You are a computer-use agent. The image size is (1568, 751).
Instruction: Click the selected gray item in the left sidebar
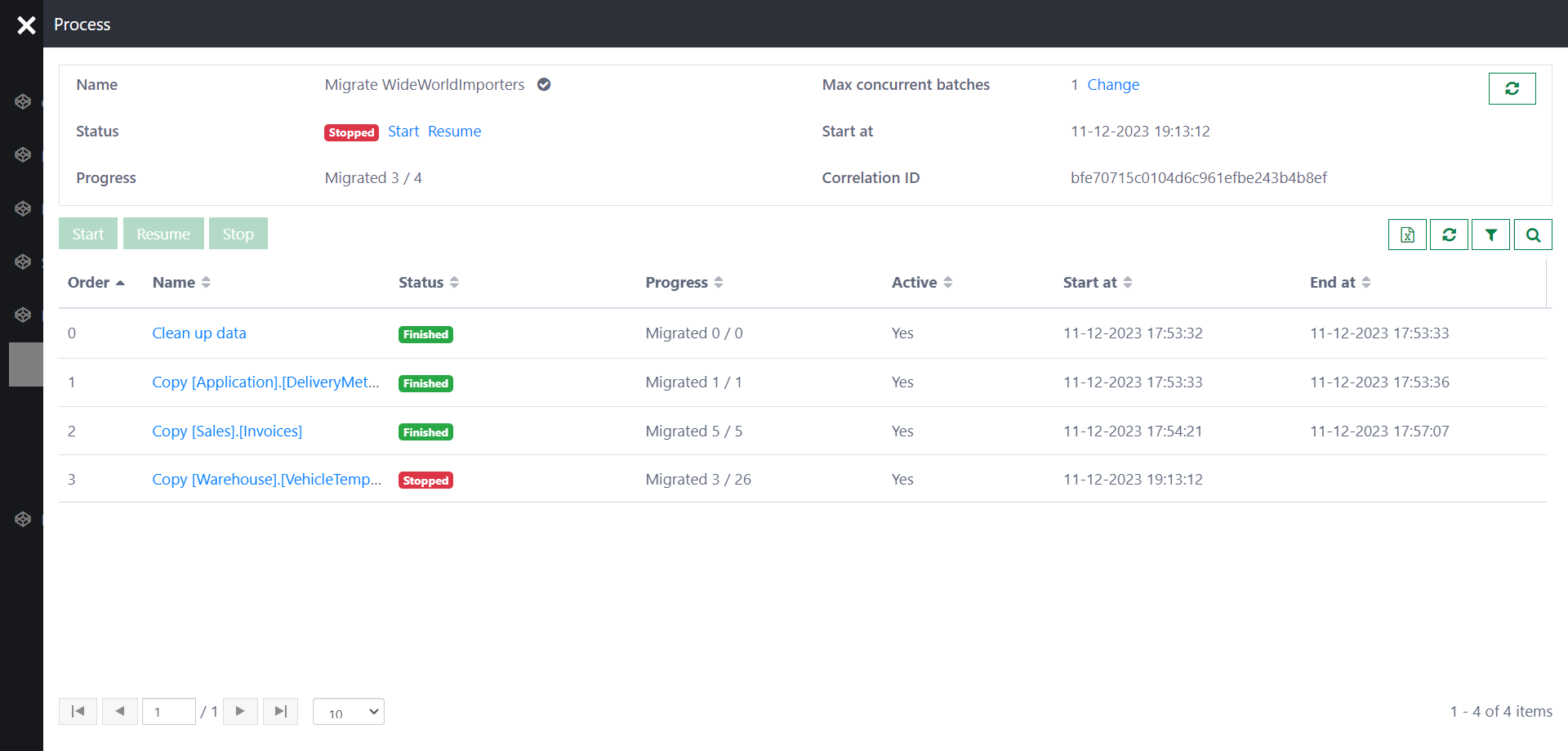click(x=26, y=364)
